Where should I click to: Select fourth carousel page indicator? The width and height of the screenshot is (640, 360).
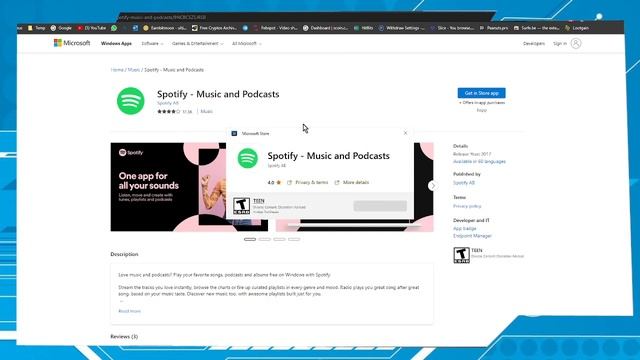click(x=294, y=239)
